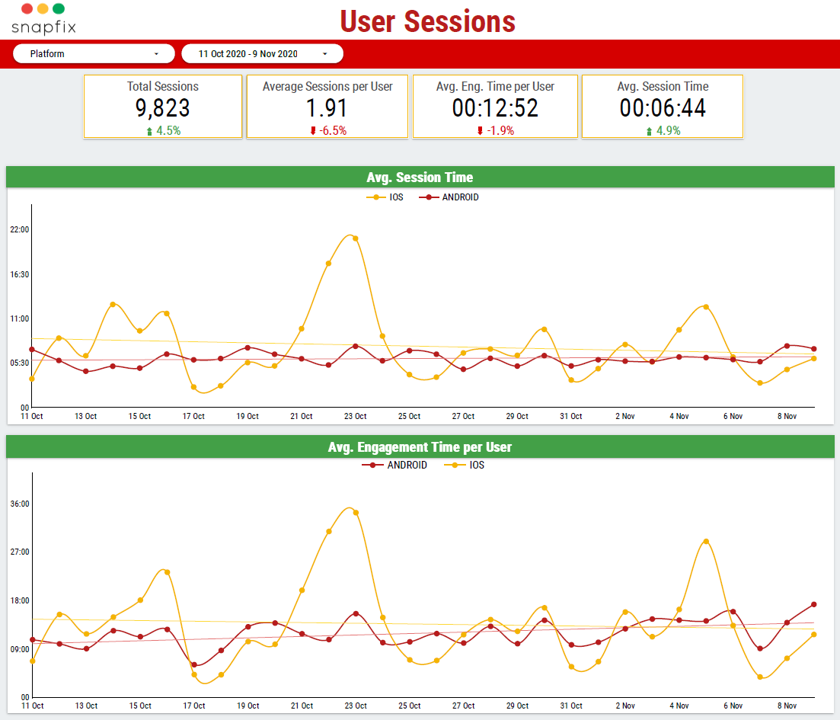Screen dimensions: 840x720
Task: Click 8 Nov label on Engagement Time axis
Action: (787, 706)
